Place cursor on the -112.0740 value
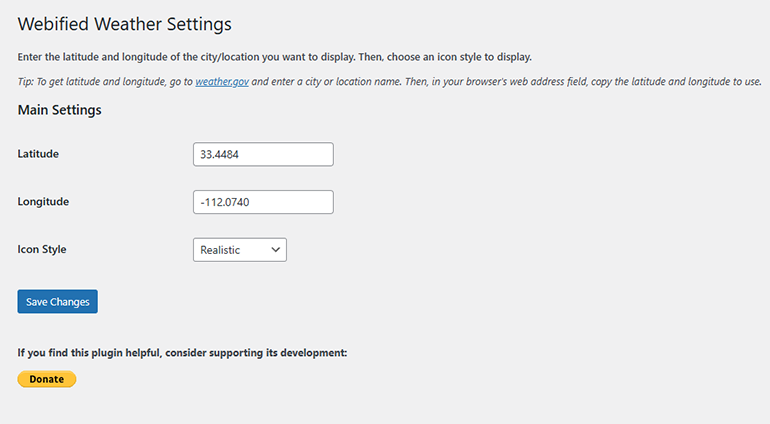This screenshot has height=424, width=770. point(224,202)
